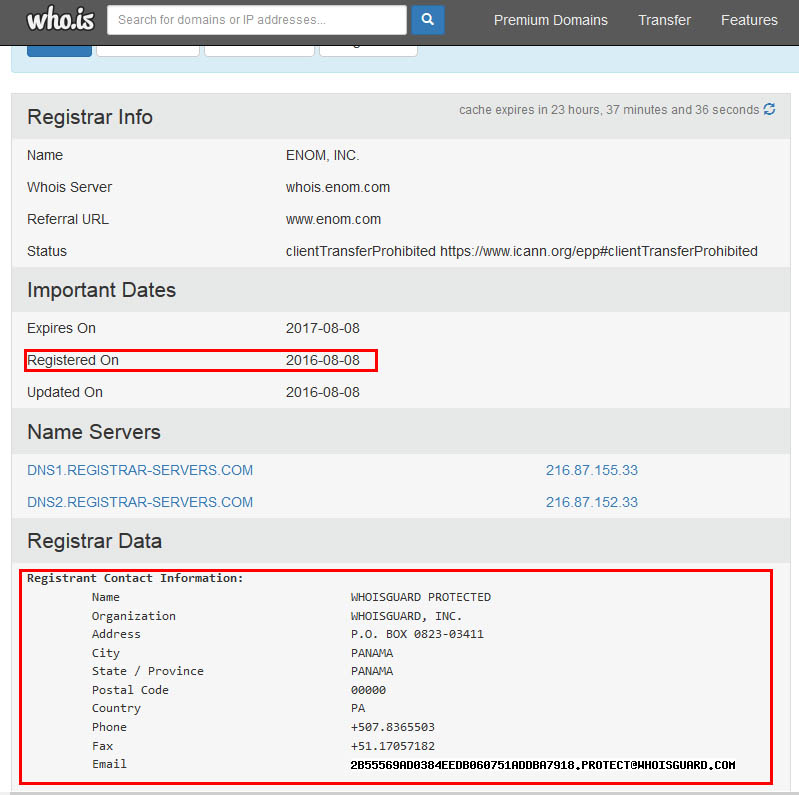Click the Important Dates heading
Screen dimensions: 799x795
coord(101,290)
